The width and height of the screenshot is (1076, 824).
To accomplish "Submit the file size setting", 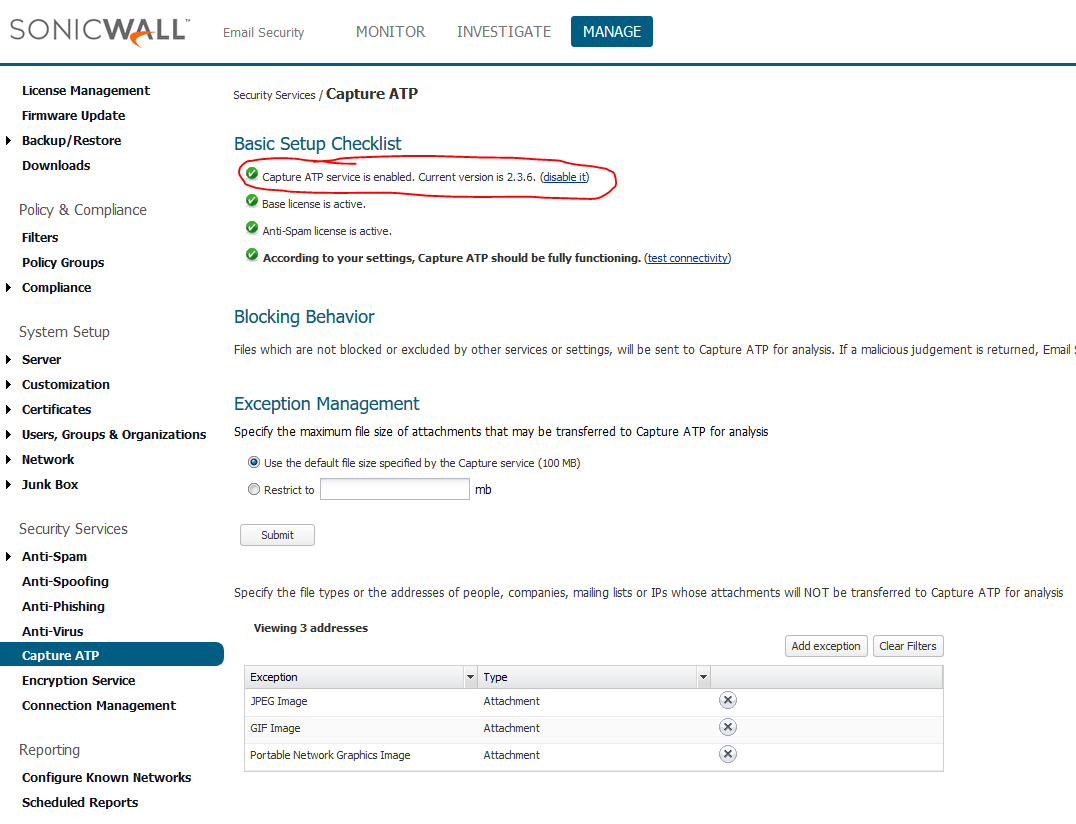I will tap(277, 535).
